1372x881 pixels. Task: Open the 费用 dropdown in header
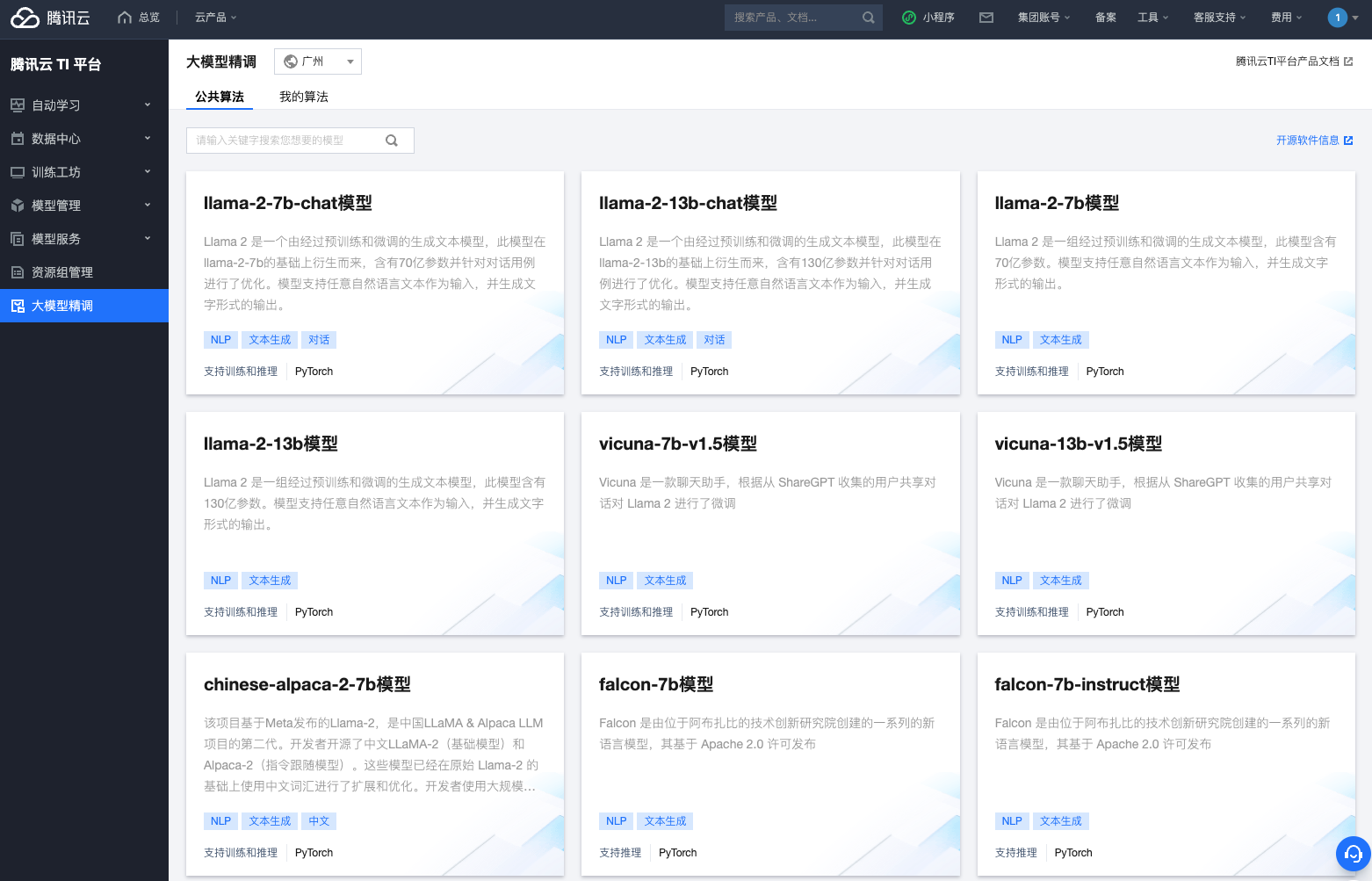(x=1285, y=17)
